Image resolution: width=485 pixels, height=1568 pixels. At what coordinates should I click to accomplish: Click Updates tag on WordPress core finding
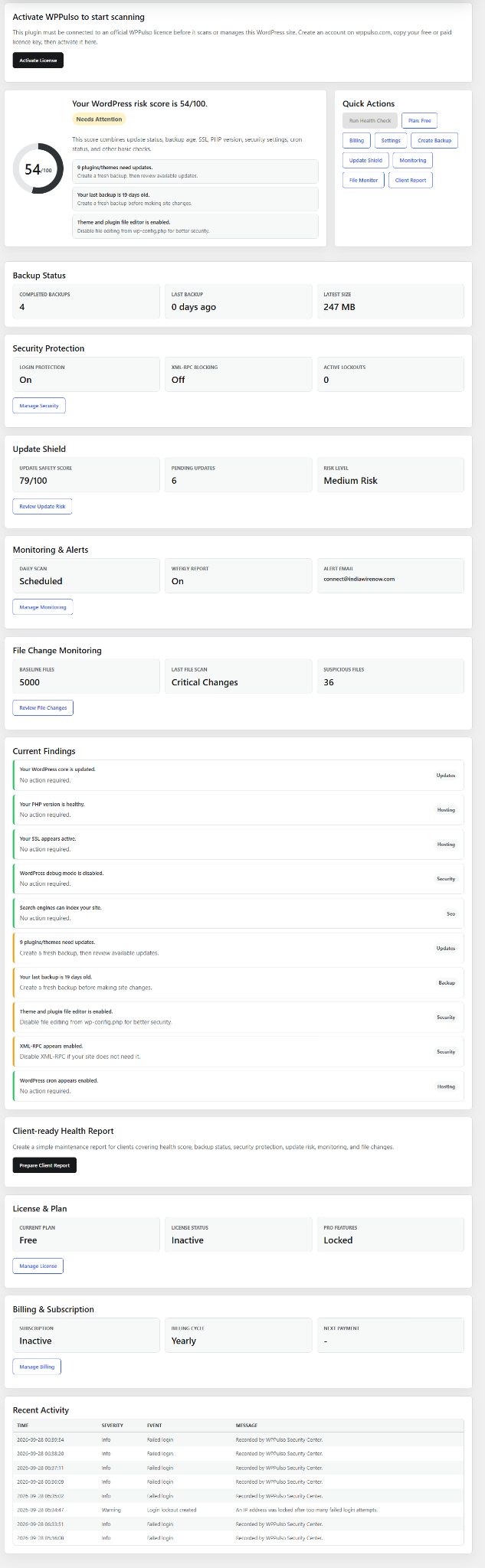(x=446, y=776)
